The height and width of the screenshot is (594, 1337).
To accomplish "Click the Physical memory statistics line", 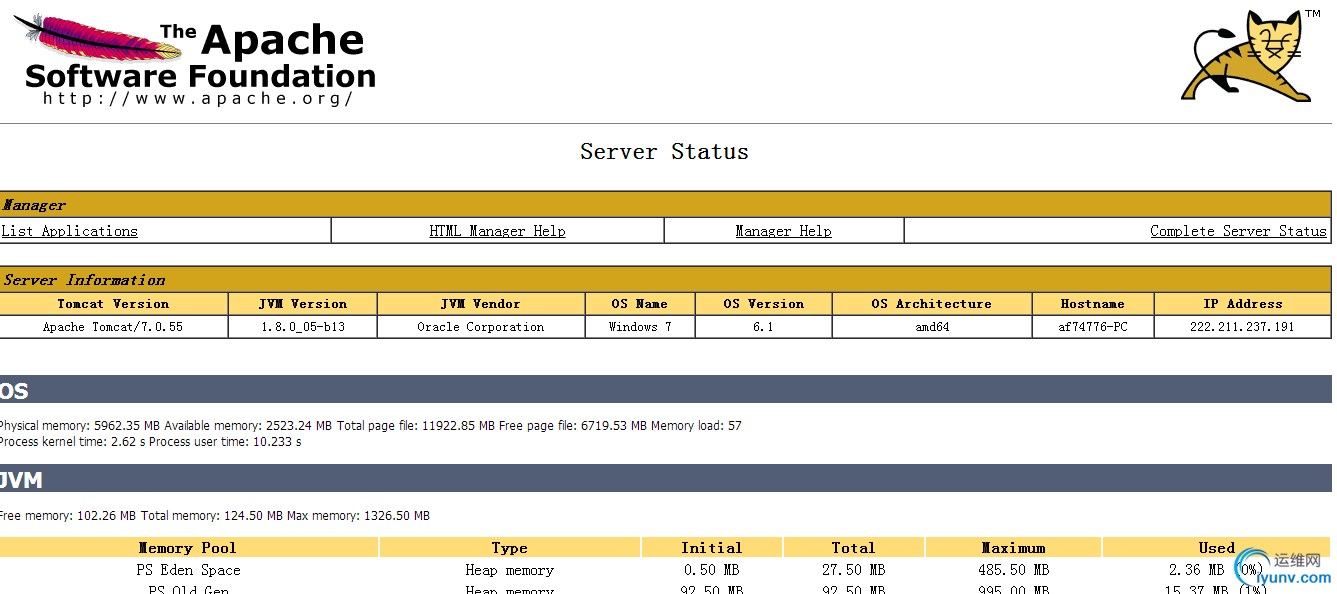I will pyautogui.click(x=370, y=426).
